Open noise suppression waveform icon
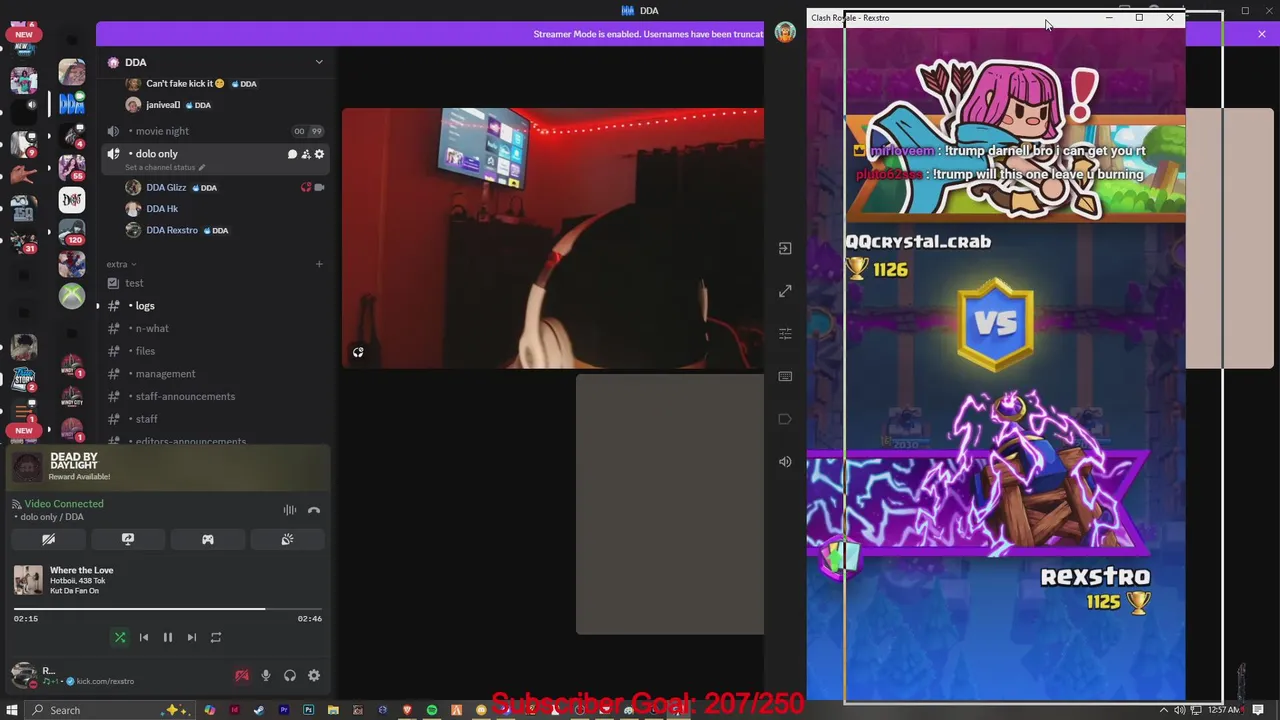The height and width of the screenshot is (720, 1280). pyautogui.click(x=289, y=510)
